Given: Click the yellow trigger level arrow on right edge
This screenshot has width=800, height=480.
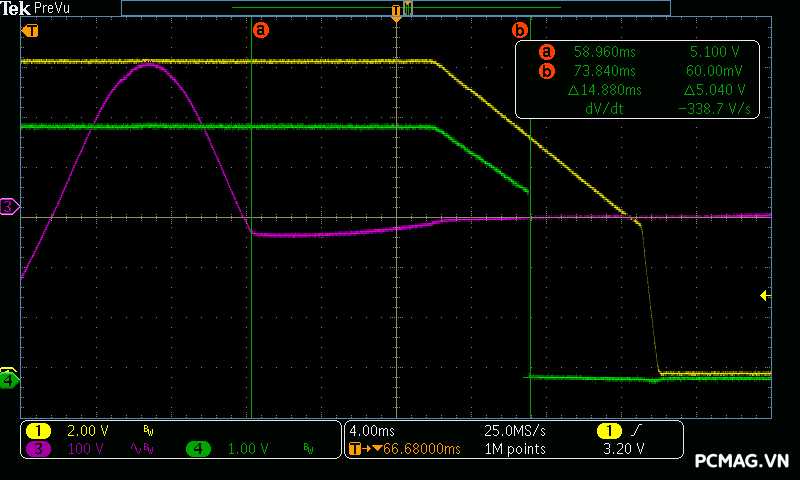Looking at the screenshot, I should 765,295.
